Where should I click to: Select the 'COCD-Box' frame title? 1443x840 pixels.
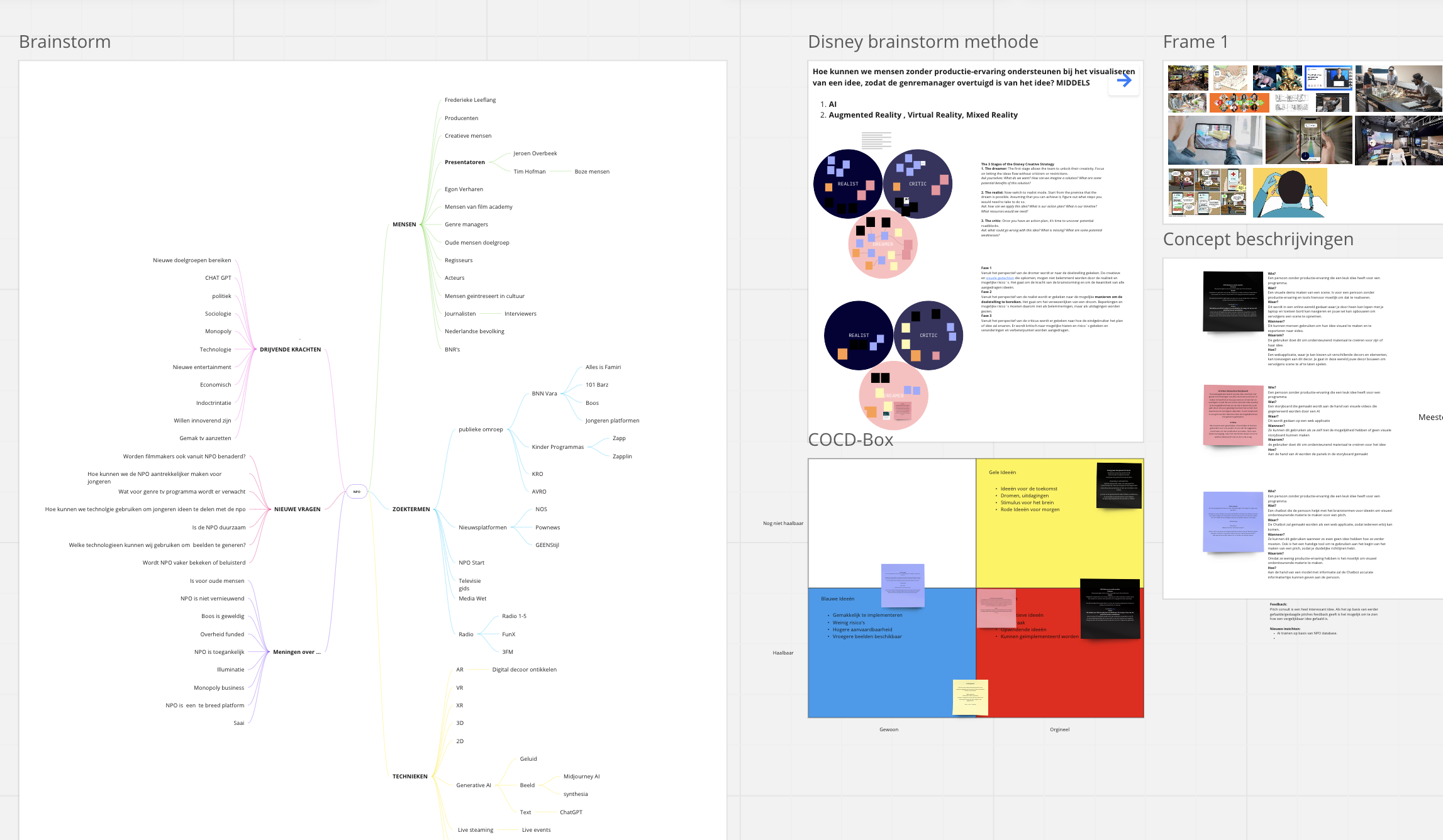coord(850,440)
